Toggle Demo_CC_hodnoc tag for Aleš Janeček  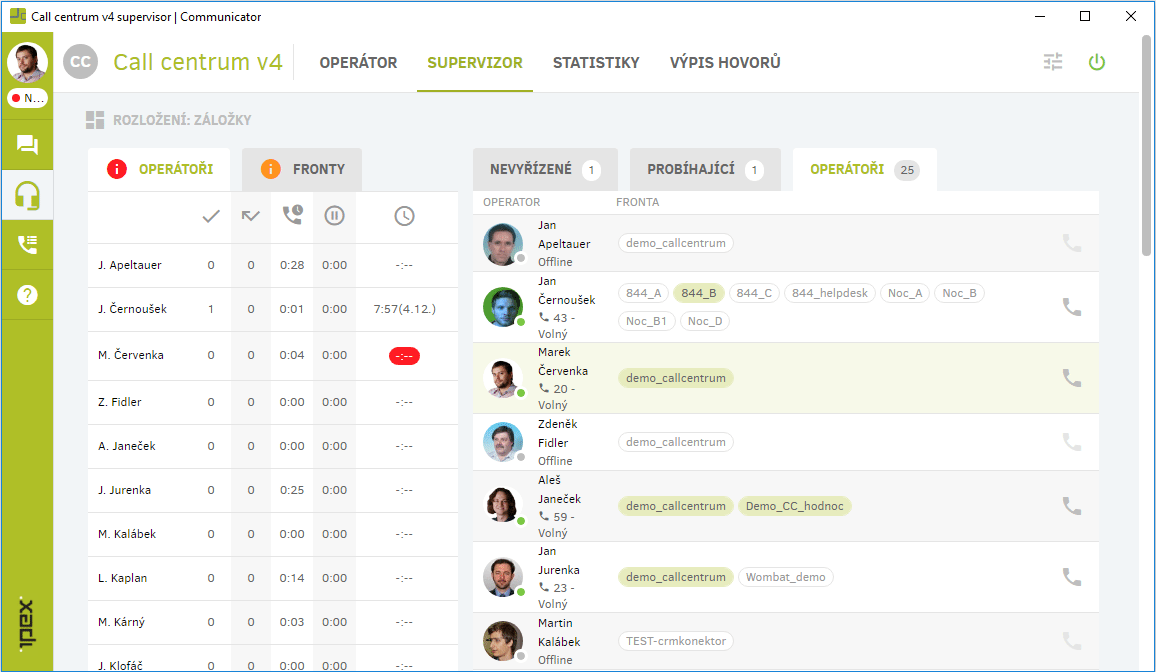point(795,506)
